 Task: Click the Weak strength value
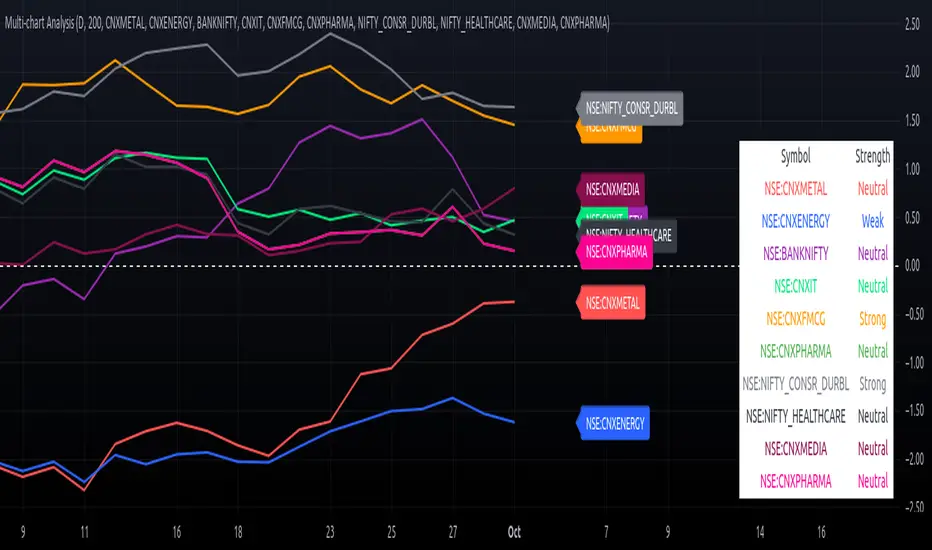[872, 220]
